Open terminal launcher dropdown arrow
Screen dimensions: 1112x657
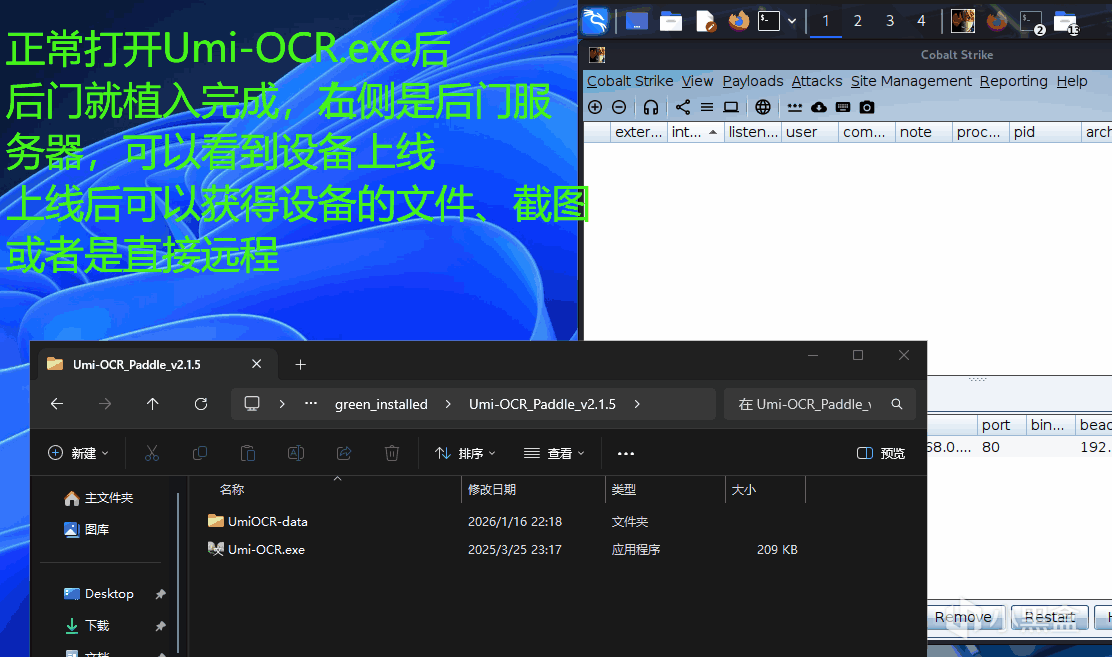point(791,21)
